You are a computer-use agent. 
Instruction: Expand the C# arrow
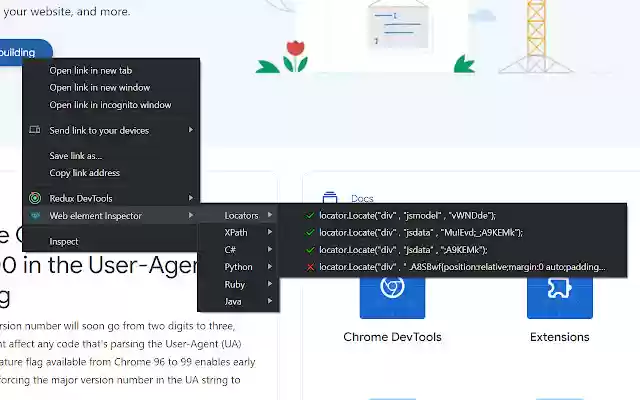270,249
